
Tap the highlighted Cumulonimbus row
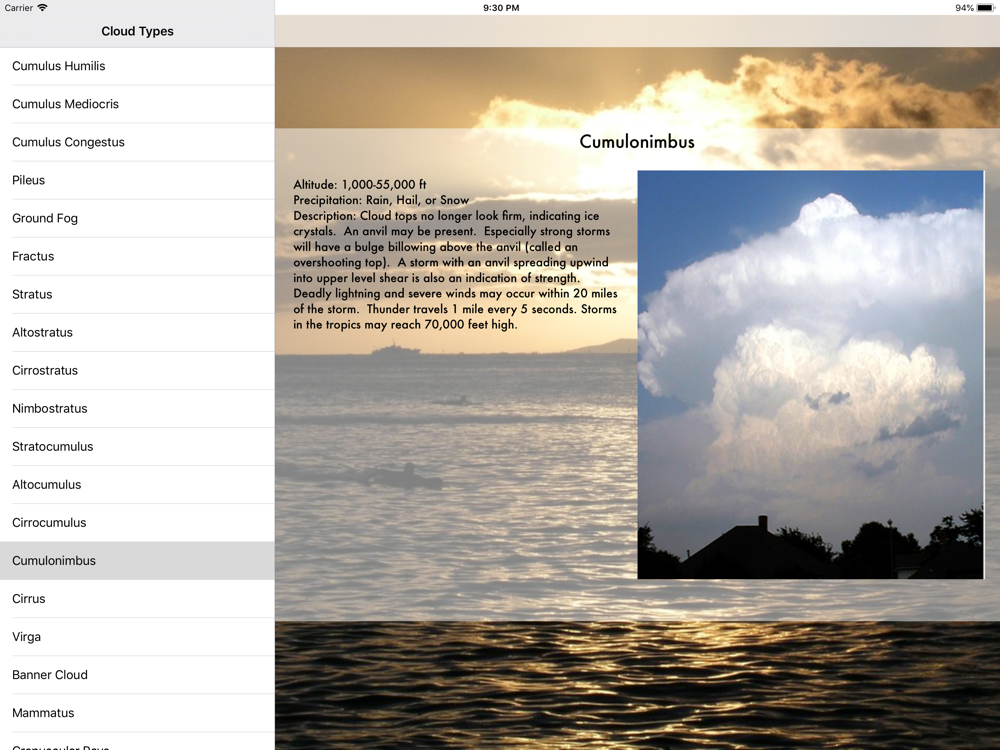click(137, 561)
